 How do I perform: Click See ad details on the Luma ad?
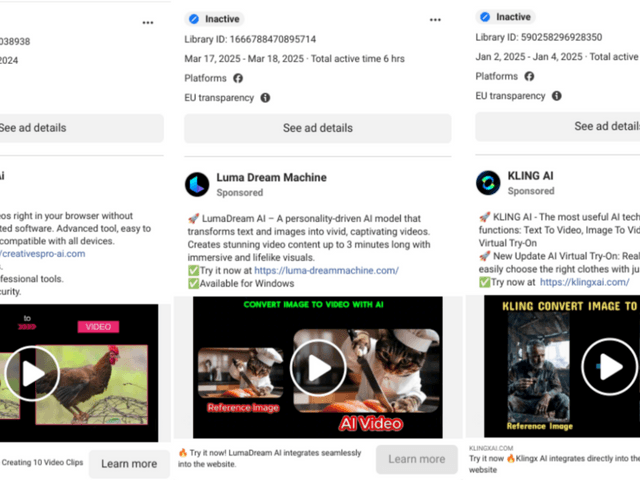(x=318, y=128)
